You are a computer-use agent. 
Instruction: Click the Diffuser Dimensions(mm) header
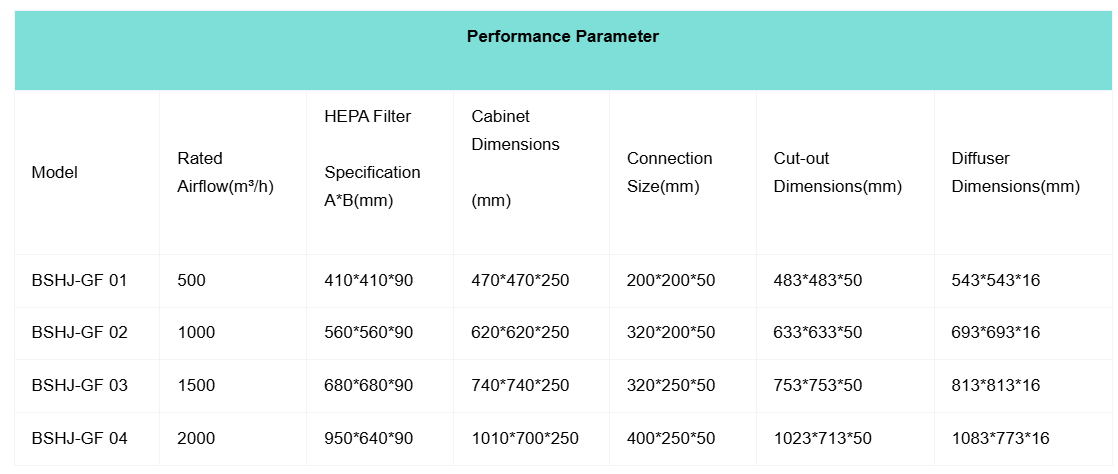1015,172
